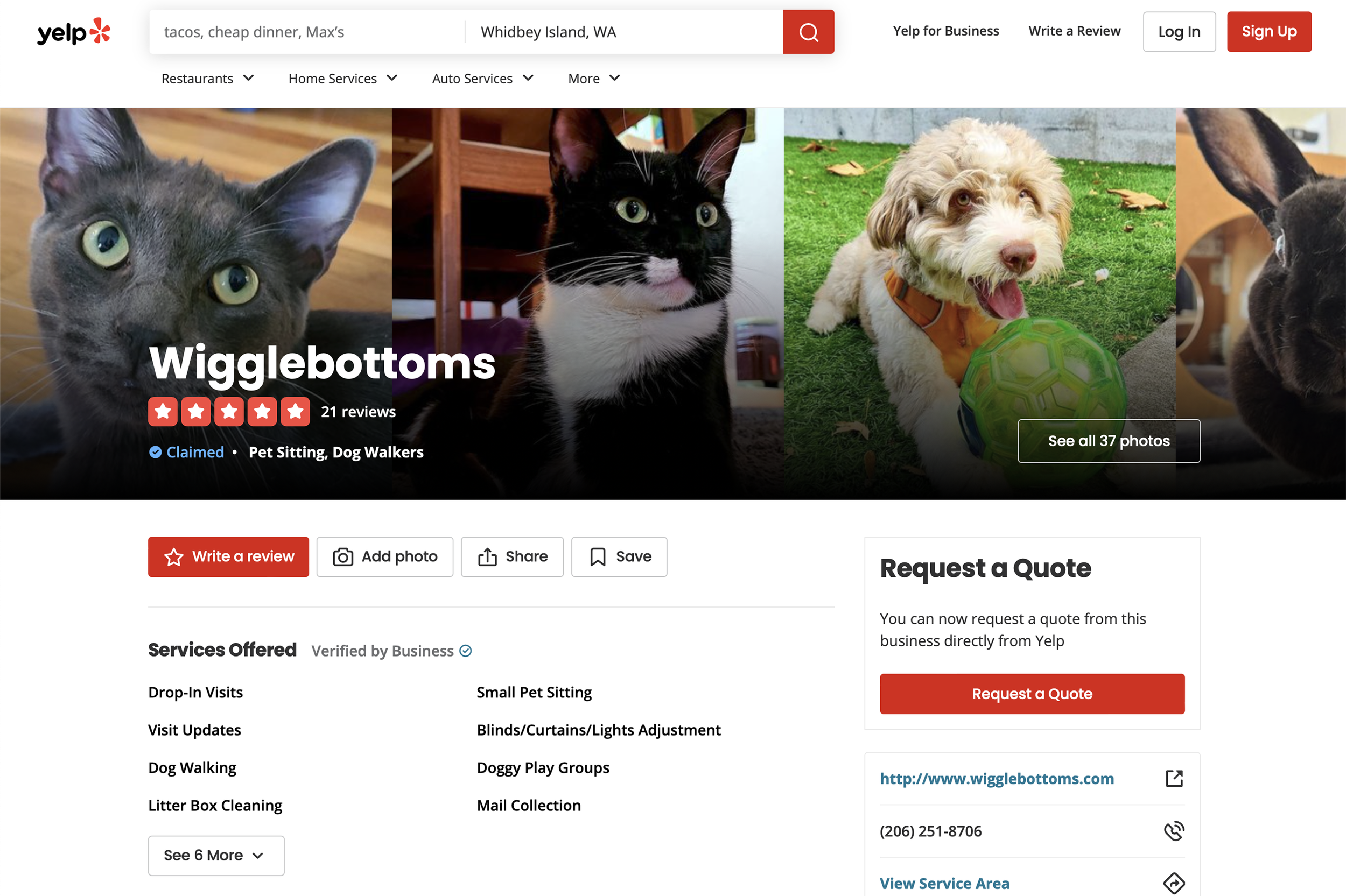Click the share arrow icon
Image resolution: width=1346 pixels, height=896 pixels.
tap(487, 556)
